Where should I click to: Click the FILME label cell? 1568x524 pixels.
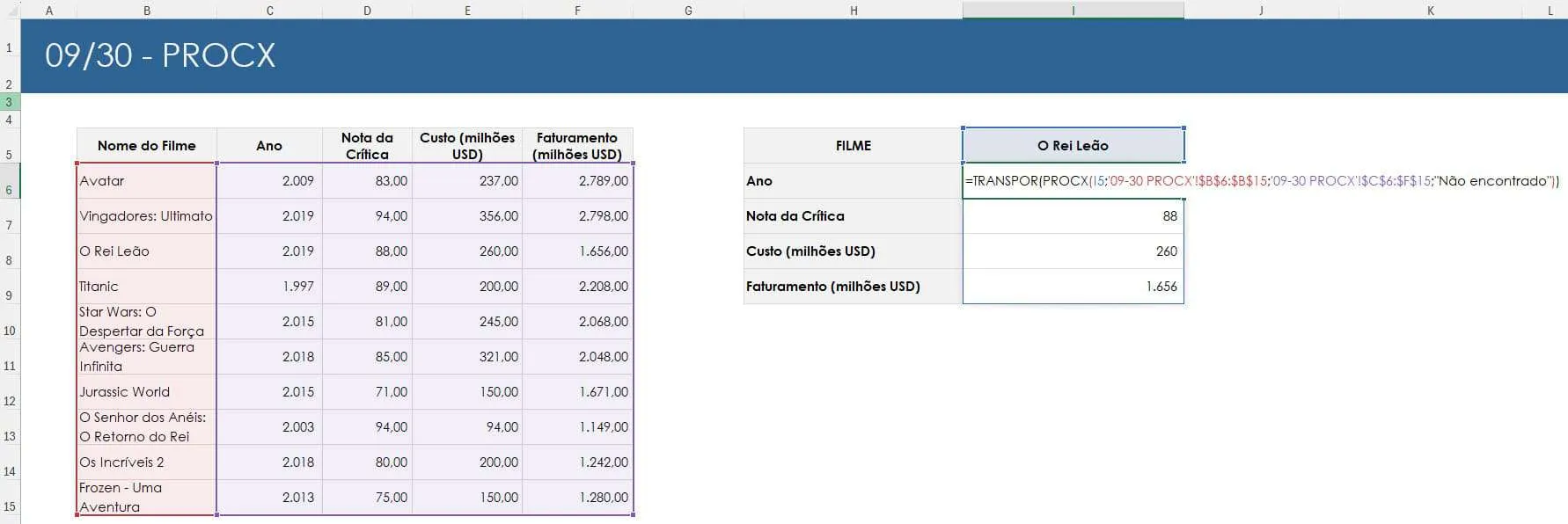click(x=853, y=146)
